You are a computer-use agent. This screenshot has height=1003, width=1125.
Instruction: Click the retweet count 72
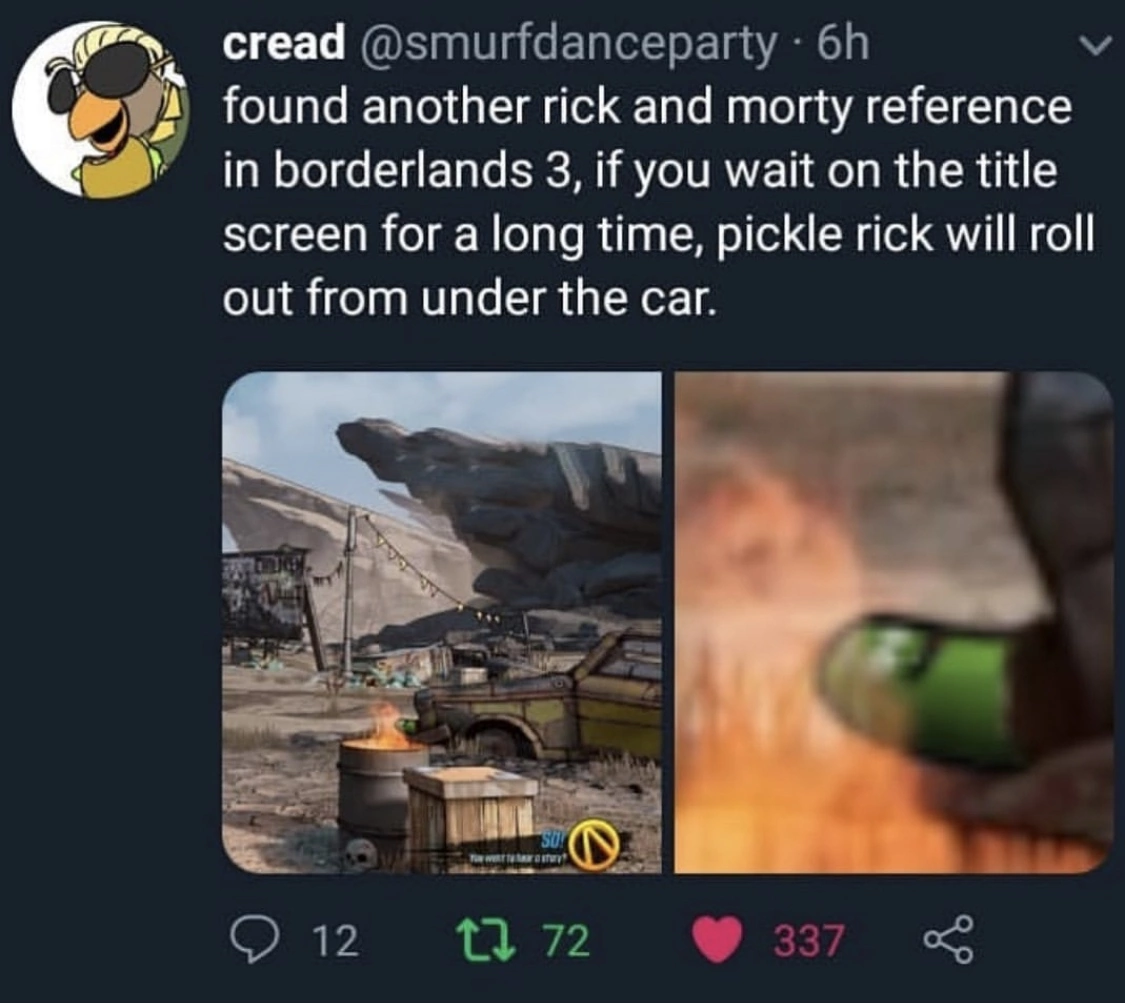(566, 941)
